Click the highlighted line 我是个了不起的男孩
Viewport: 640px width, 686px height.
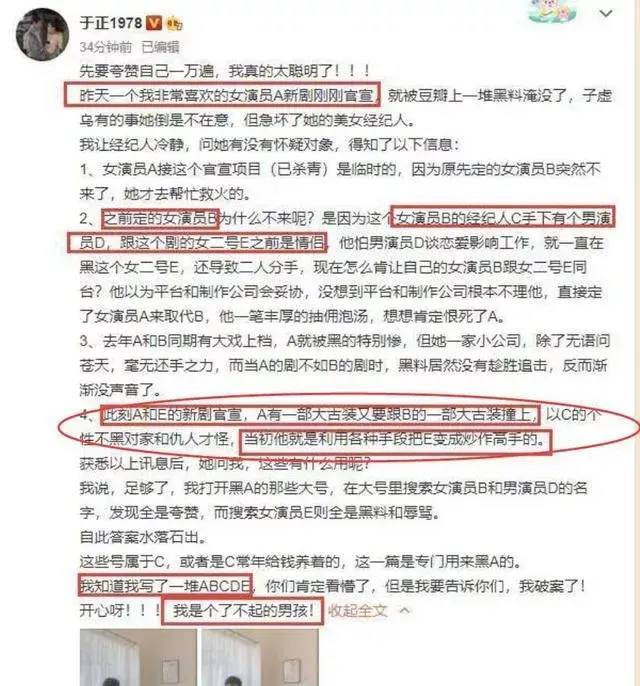[x=243, y=610]
